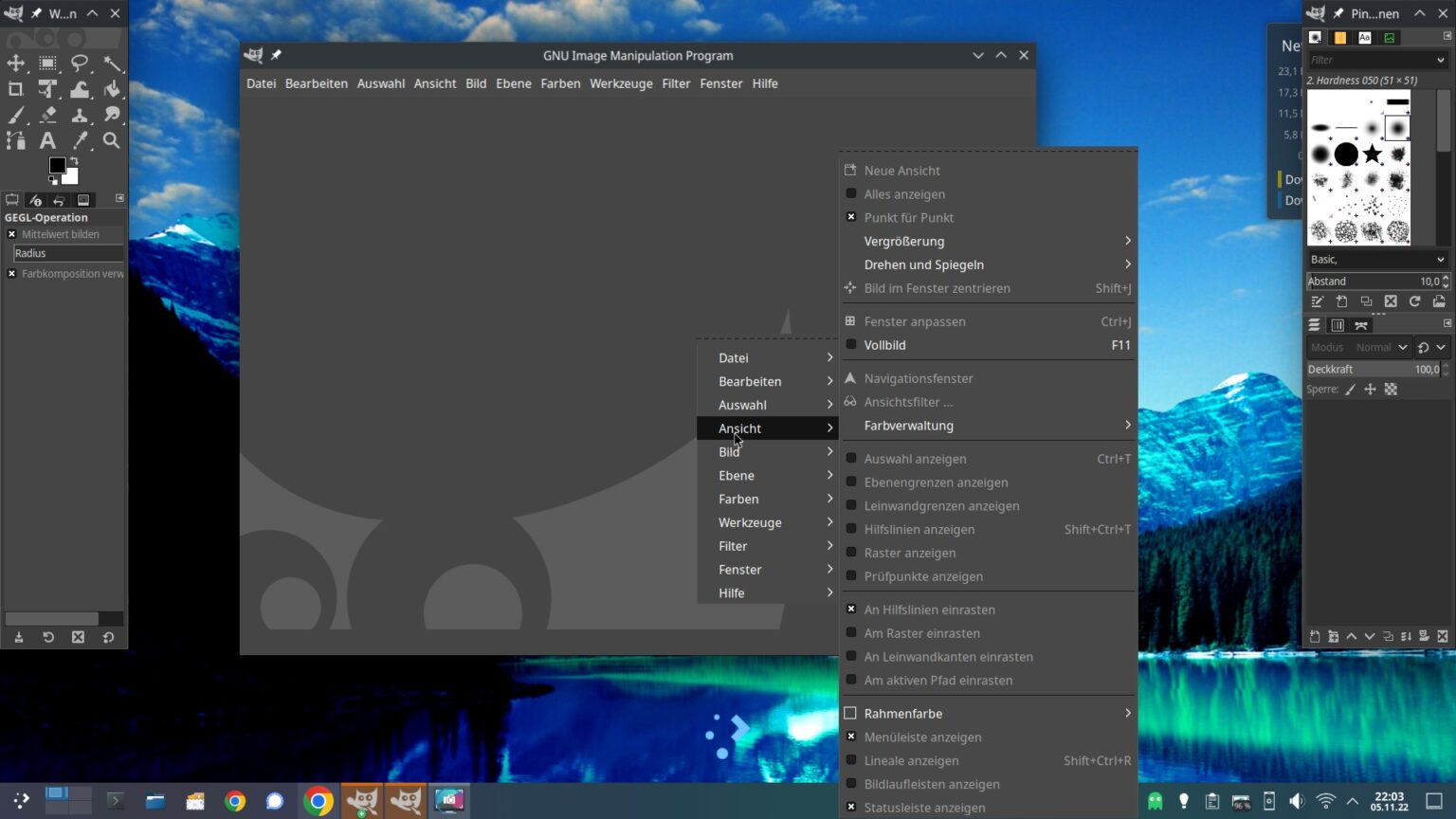Expand the Drehen und Spiegeln submenu

pyautogui.click(x=988, y=264)
